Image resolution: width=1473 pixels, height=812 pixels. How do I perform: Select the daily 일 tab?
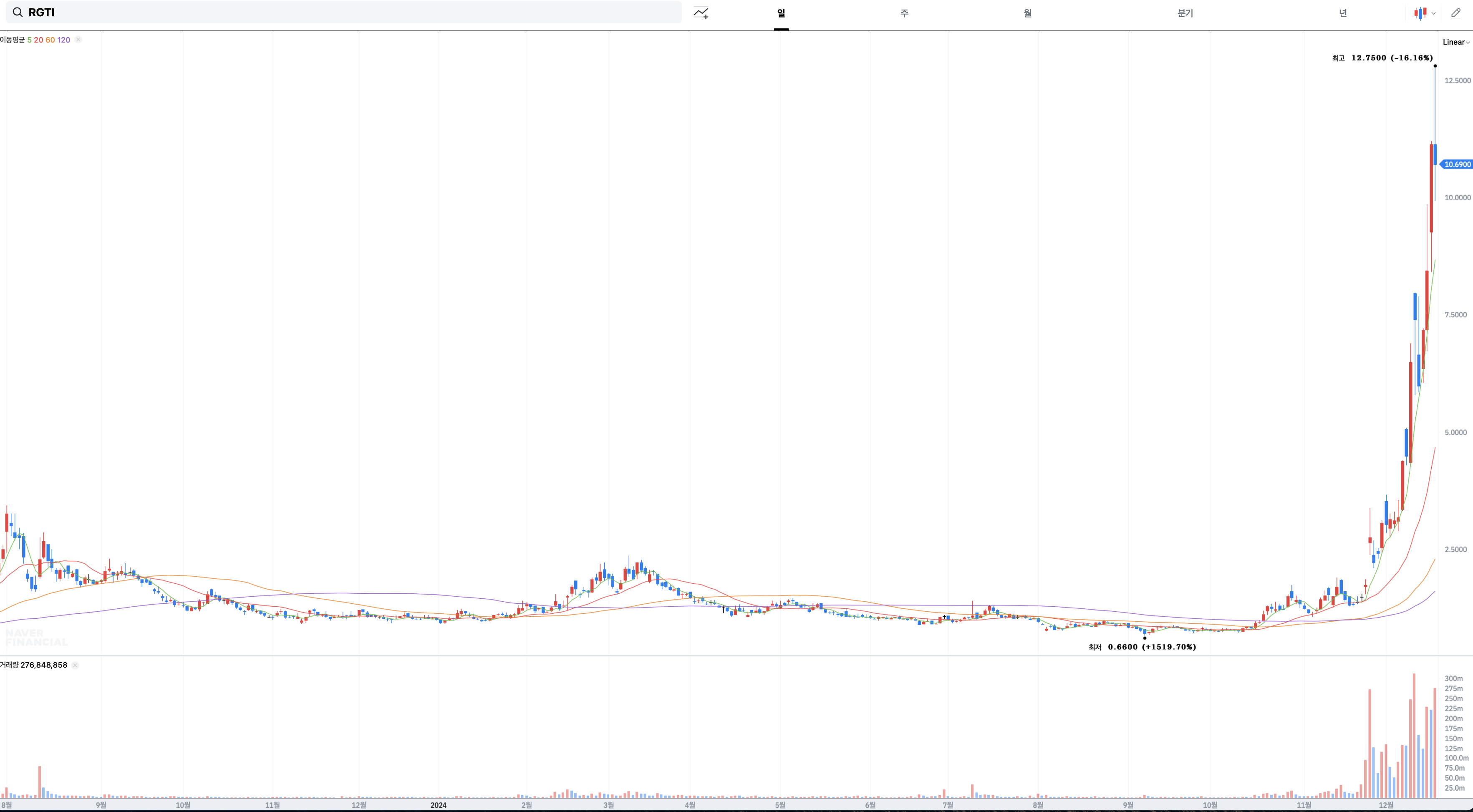point(781,13)
